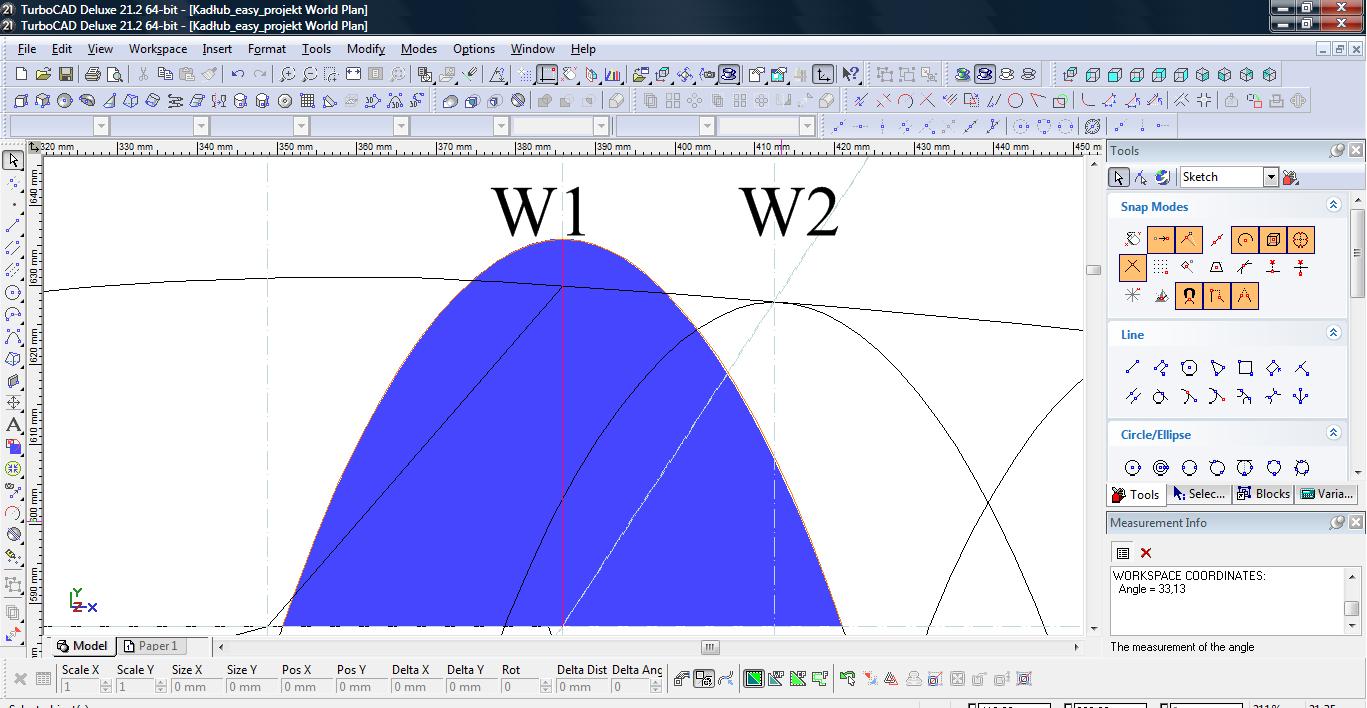Collapse the Snap Modes section
Viewport: 1367px width, 708px height.
coord(1333,205)
